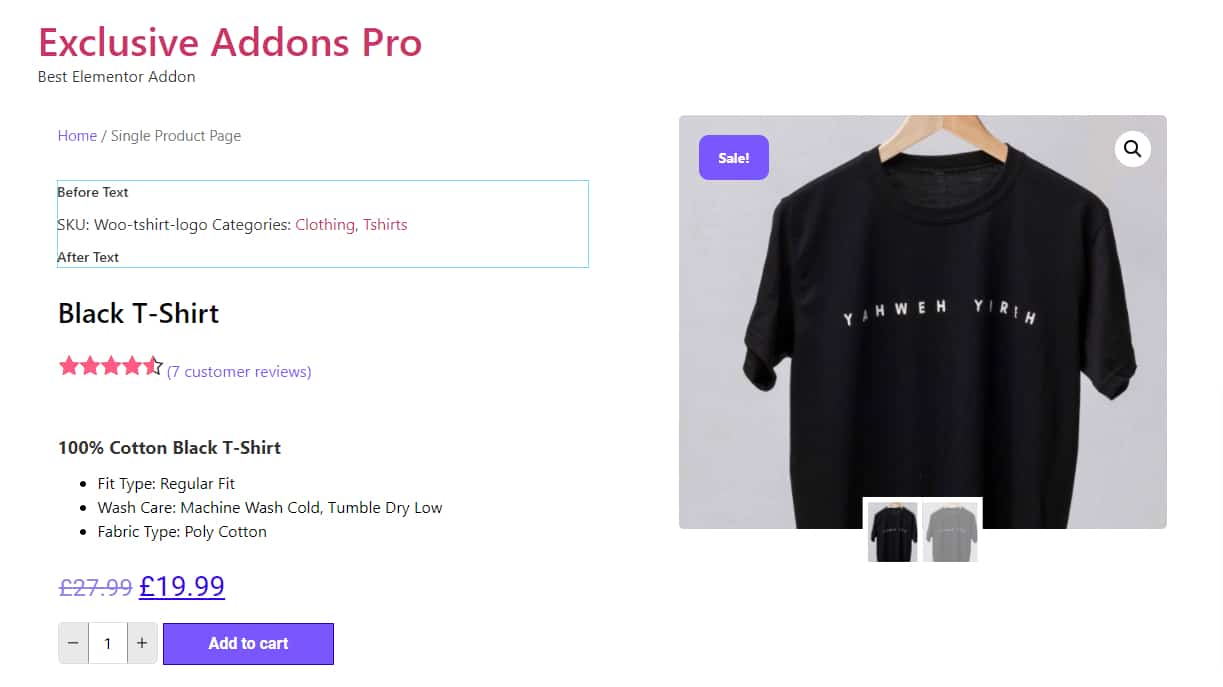Image resolution: width=1223 pixels, height=687 pixels.
Task: Select the black t-shirt thumbnail
Action: [x=893, y=532]
